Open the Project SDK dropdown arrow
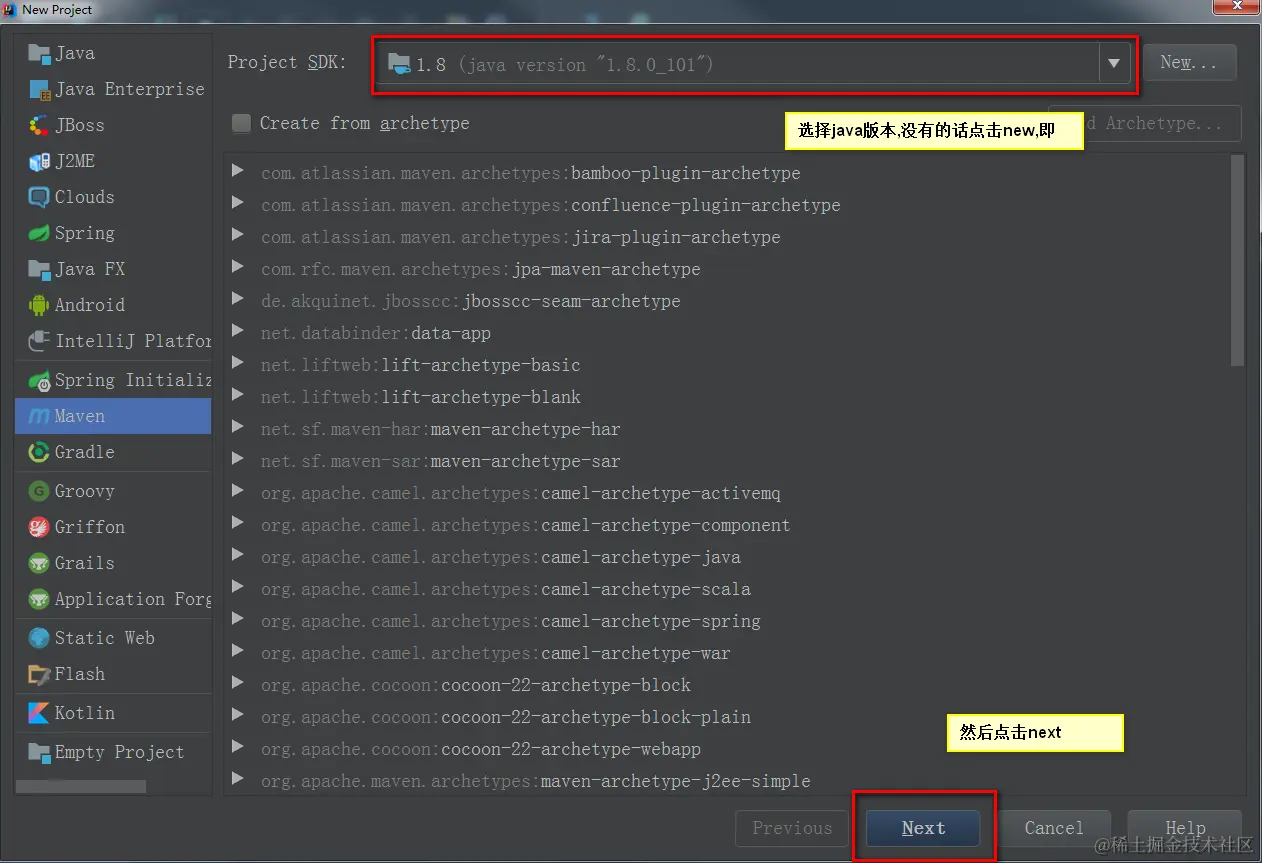This screenshot has width=1262, height=863. 1114,64
